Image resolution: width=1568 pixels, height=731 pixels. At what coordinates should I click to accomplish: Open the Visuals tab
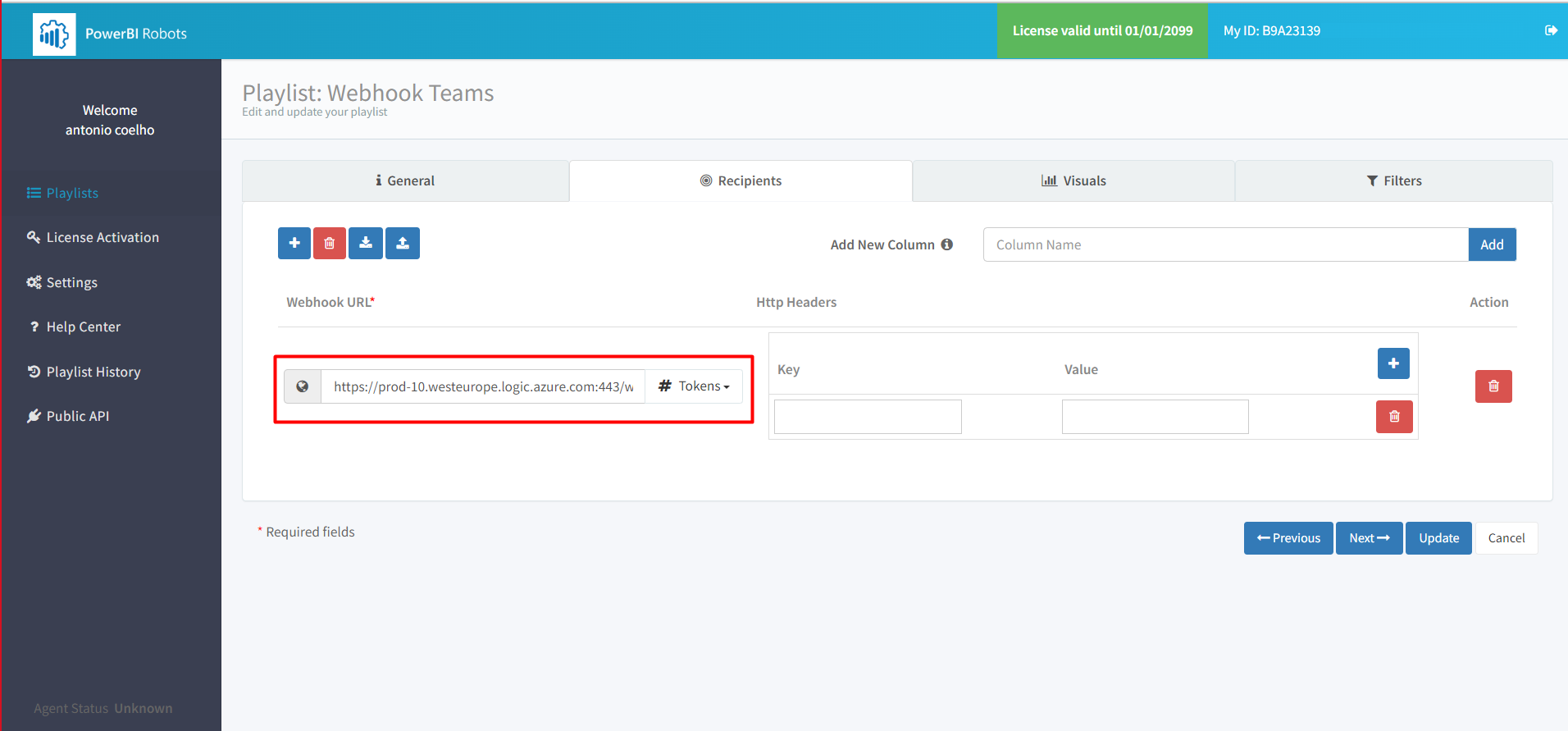coord(1073,180)
